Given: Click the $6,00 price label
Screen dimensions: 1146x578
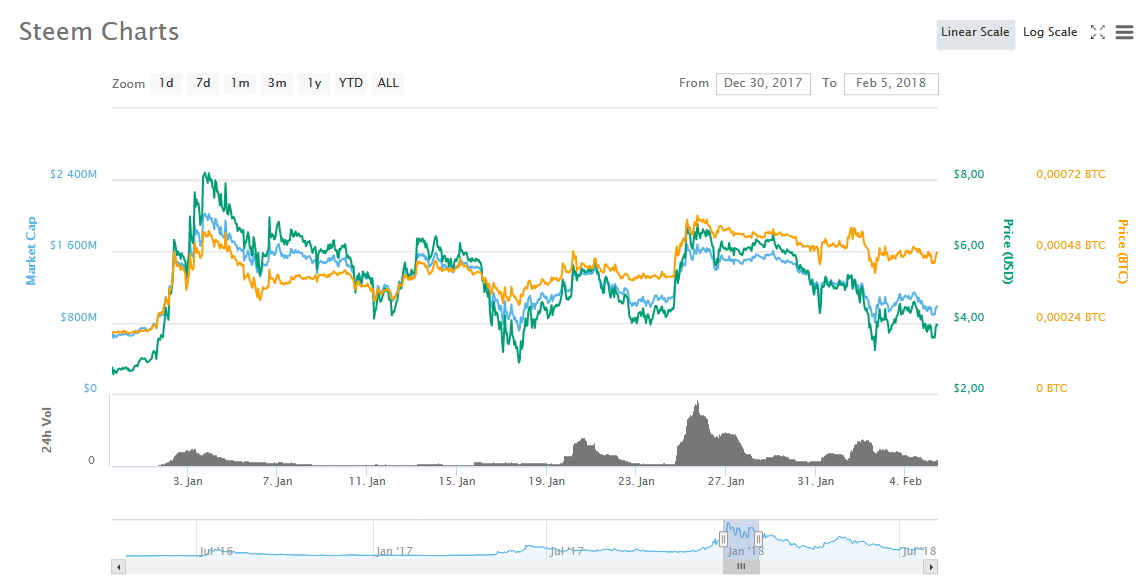Looking at the screenshot, I should point(969,246).
